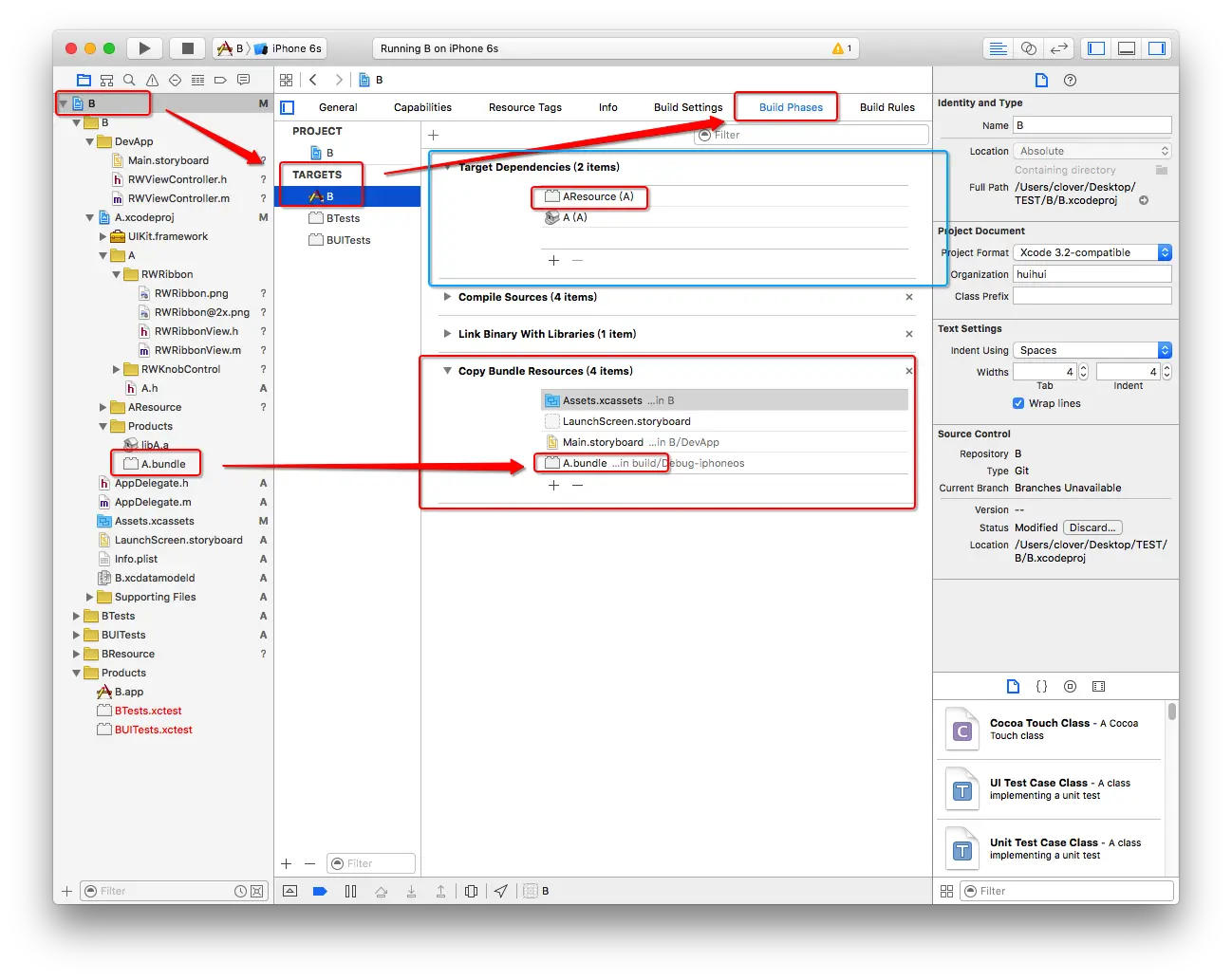Open the report navigator icon
Screen dimensions: 1232x980
click(x=243, y=81)
